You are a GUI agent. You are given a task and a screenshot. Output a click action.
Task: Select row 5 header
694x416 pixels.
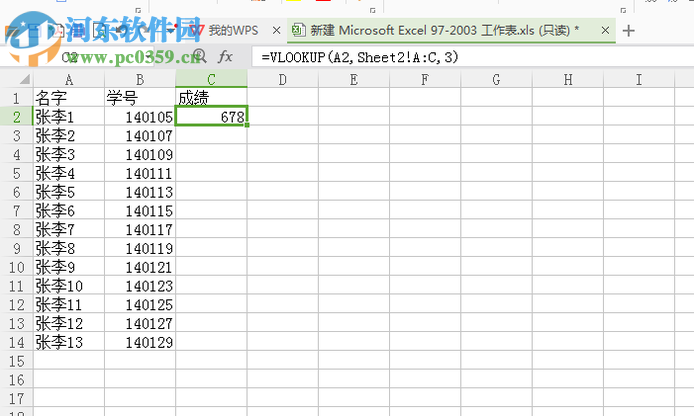16,173
